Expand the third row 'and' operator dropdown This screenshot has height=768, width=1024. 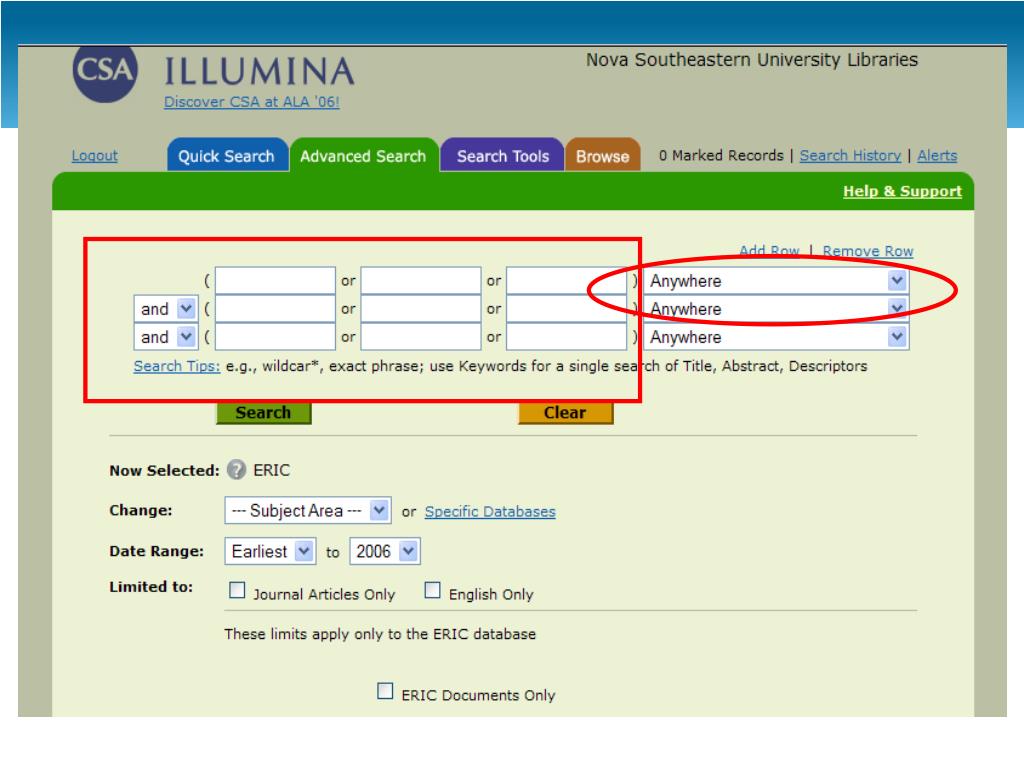tap(166, 337)
